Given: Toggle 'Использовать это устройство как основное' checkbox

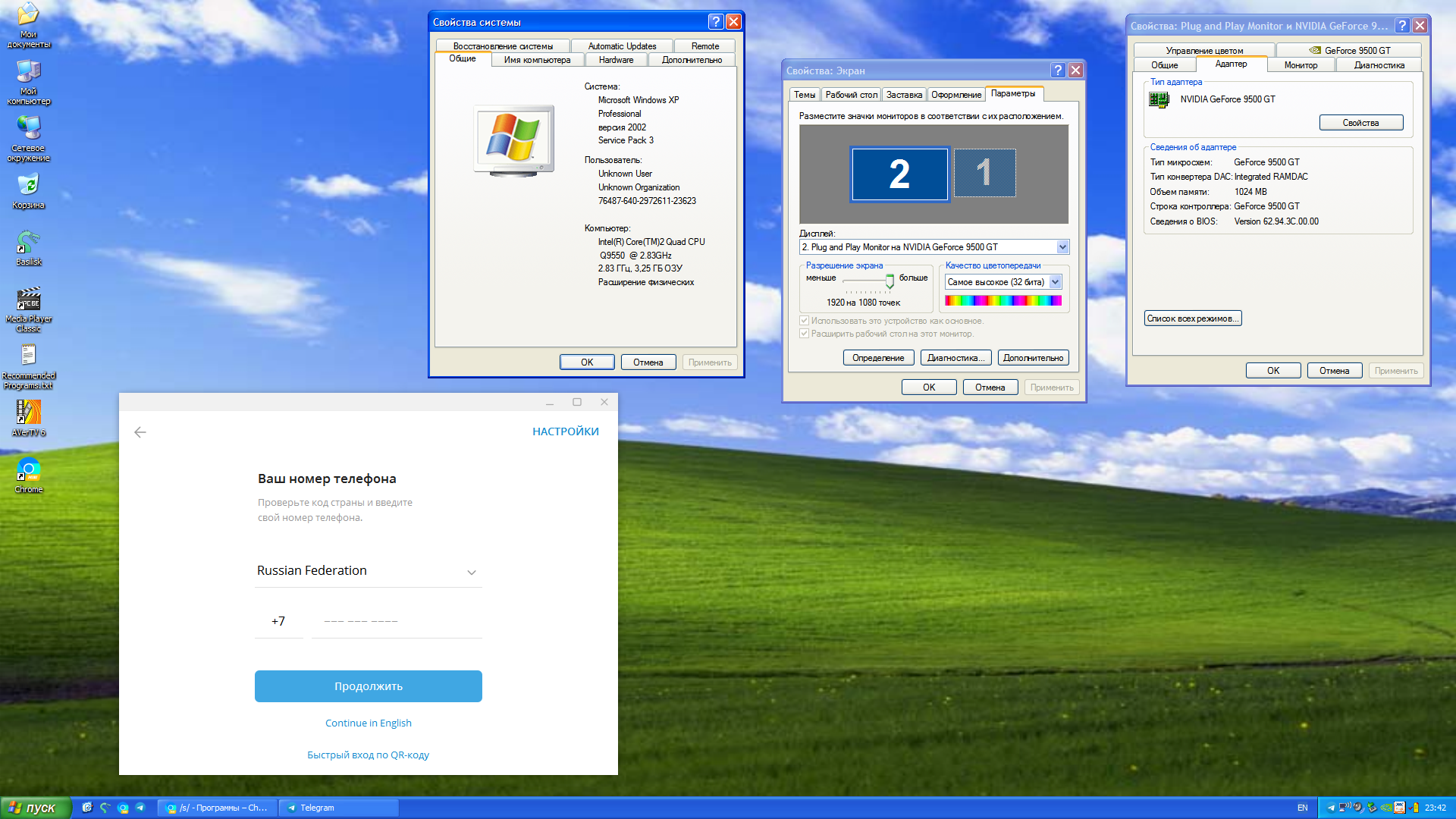Looking at the screenshot, I should (x=805, y=321).
